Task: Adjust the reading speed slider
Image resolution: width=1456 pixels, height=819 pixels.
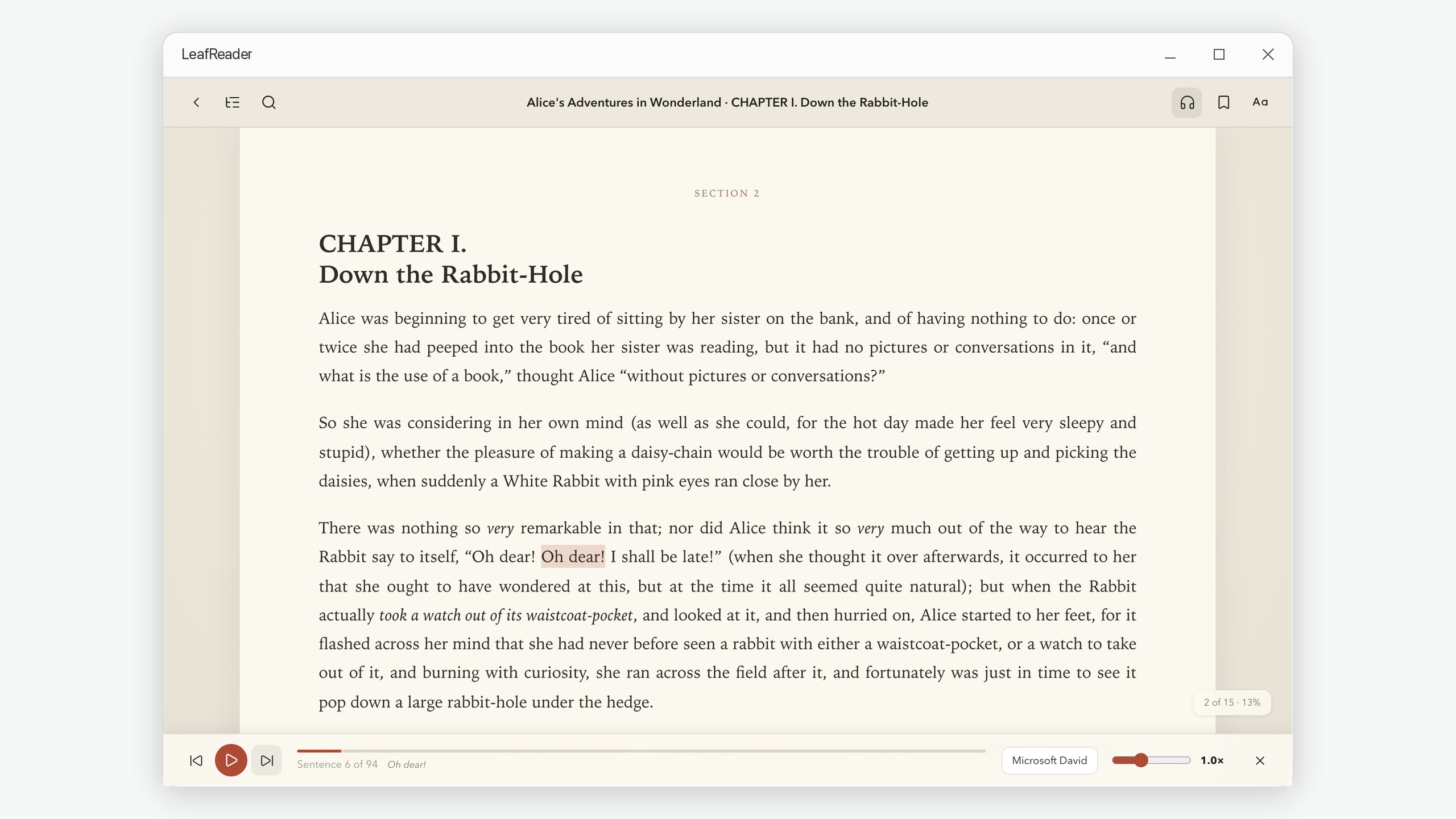Action: pos(1151,760)
